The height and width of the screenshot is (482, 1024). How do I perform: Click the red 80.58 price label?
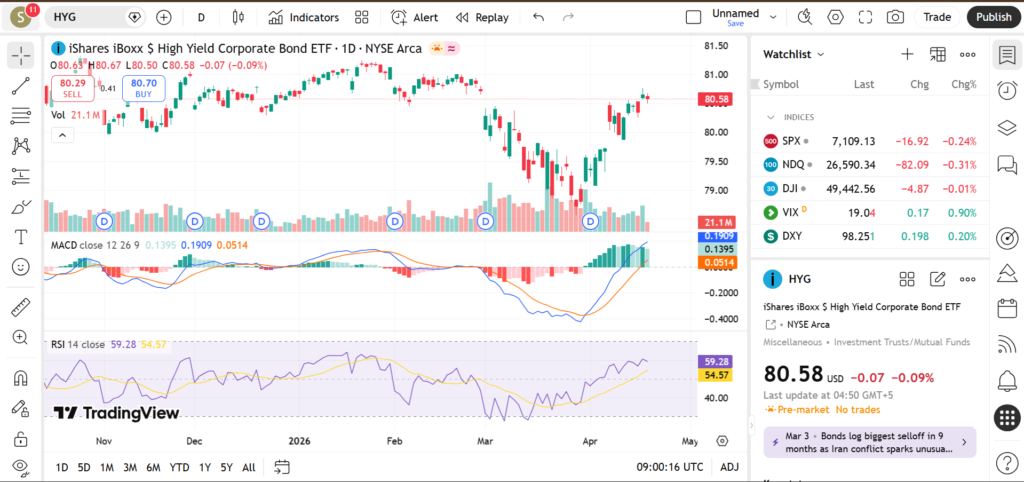716,100
